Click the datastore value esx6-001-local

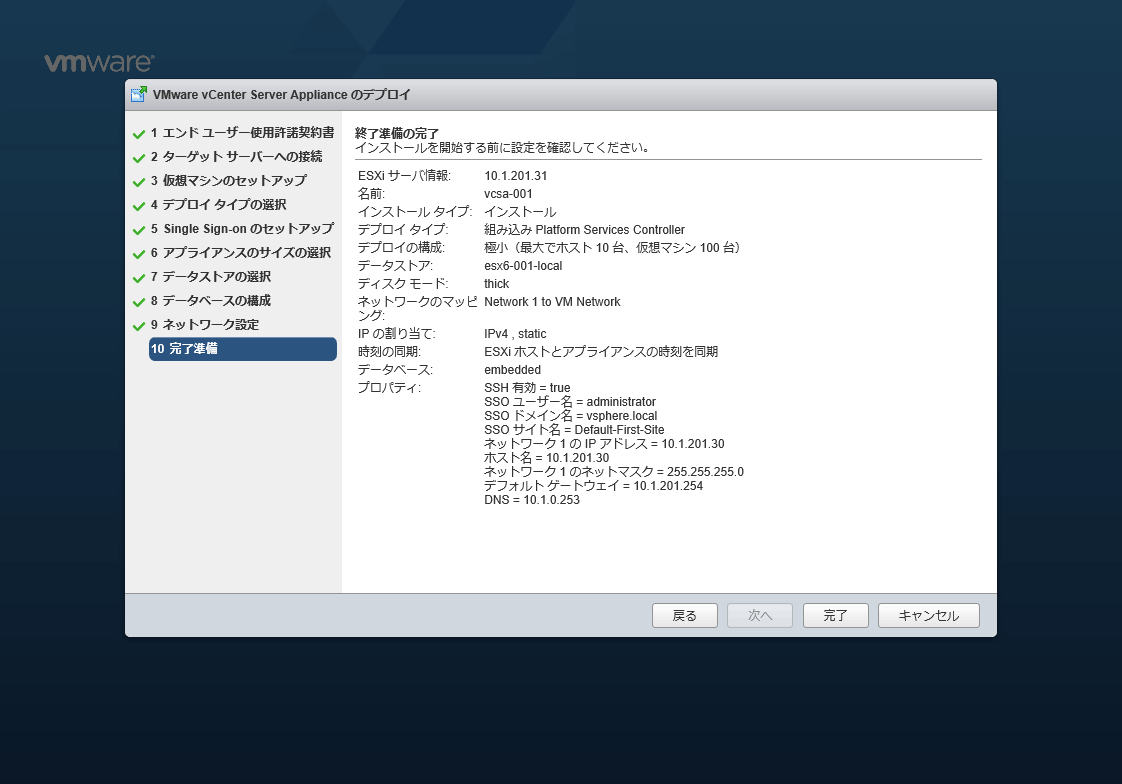click(523, 266)
